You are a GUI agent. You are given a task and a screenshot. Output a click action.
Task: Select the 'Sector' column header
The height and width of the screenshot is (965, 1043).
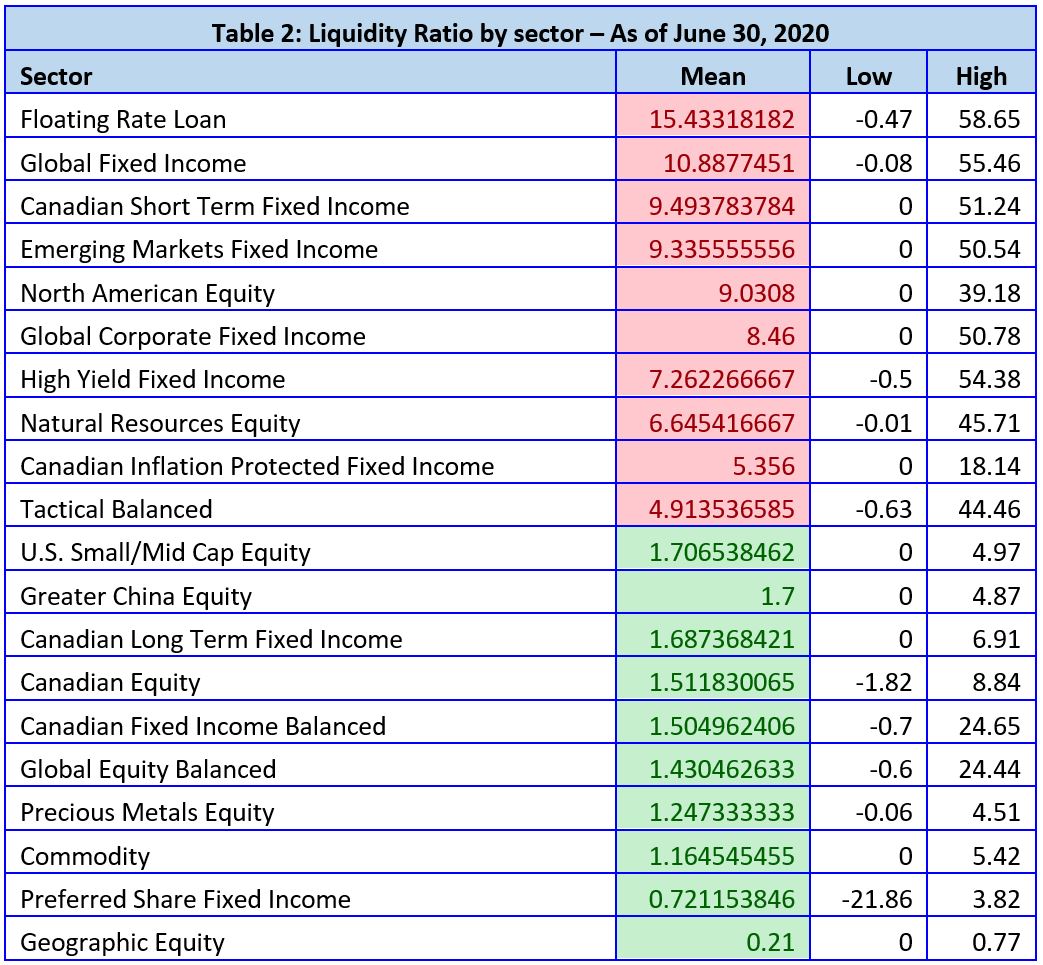[56, 76]
